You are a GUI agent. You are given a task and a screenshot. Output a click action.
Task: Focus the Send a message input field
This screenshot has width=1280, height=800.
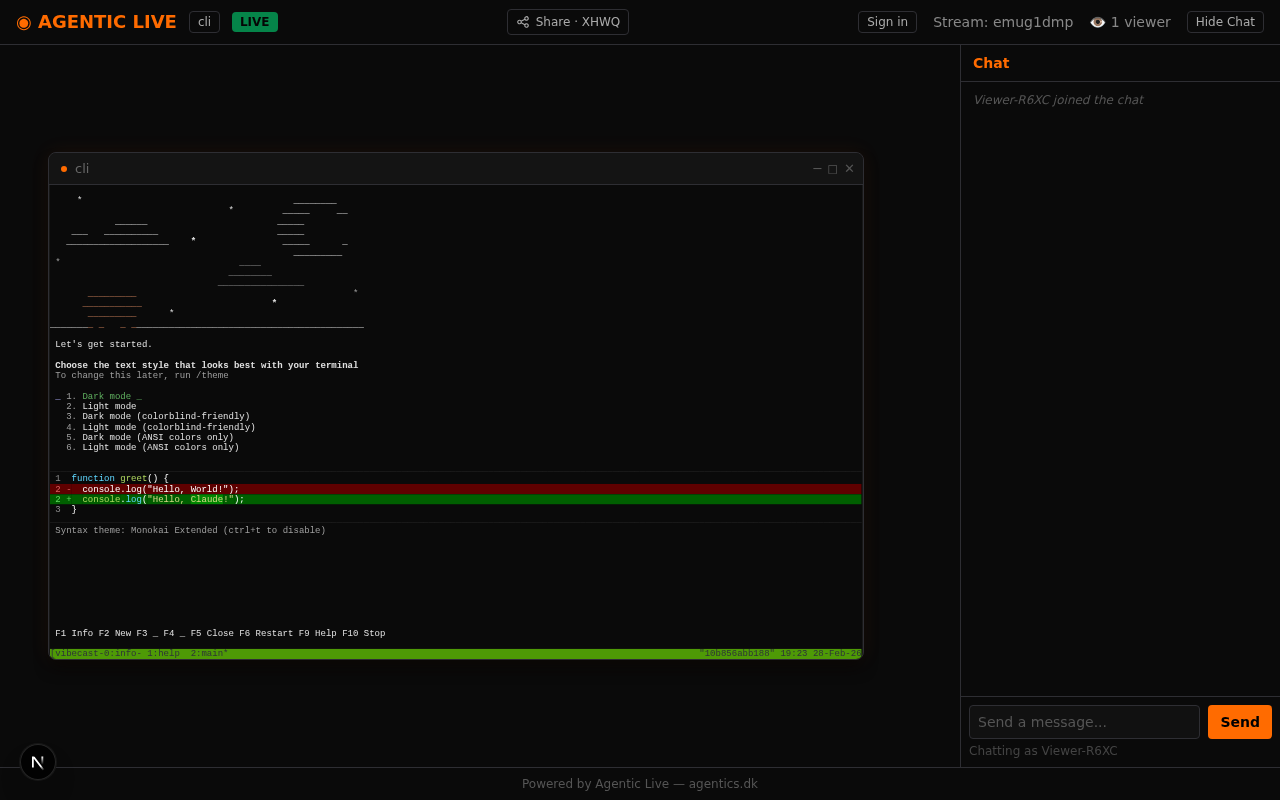[1083, 722]
